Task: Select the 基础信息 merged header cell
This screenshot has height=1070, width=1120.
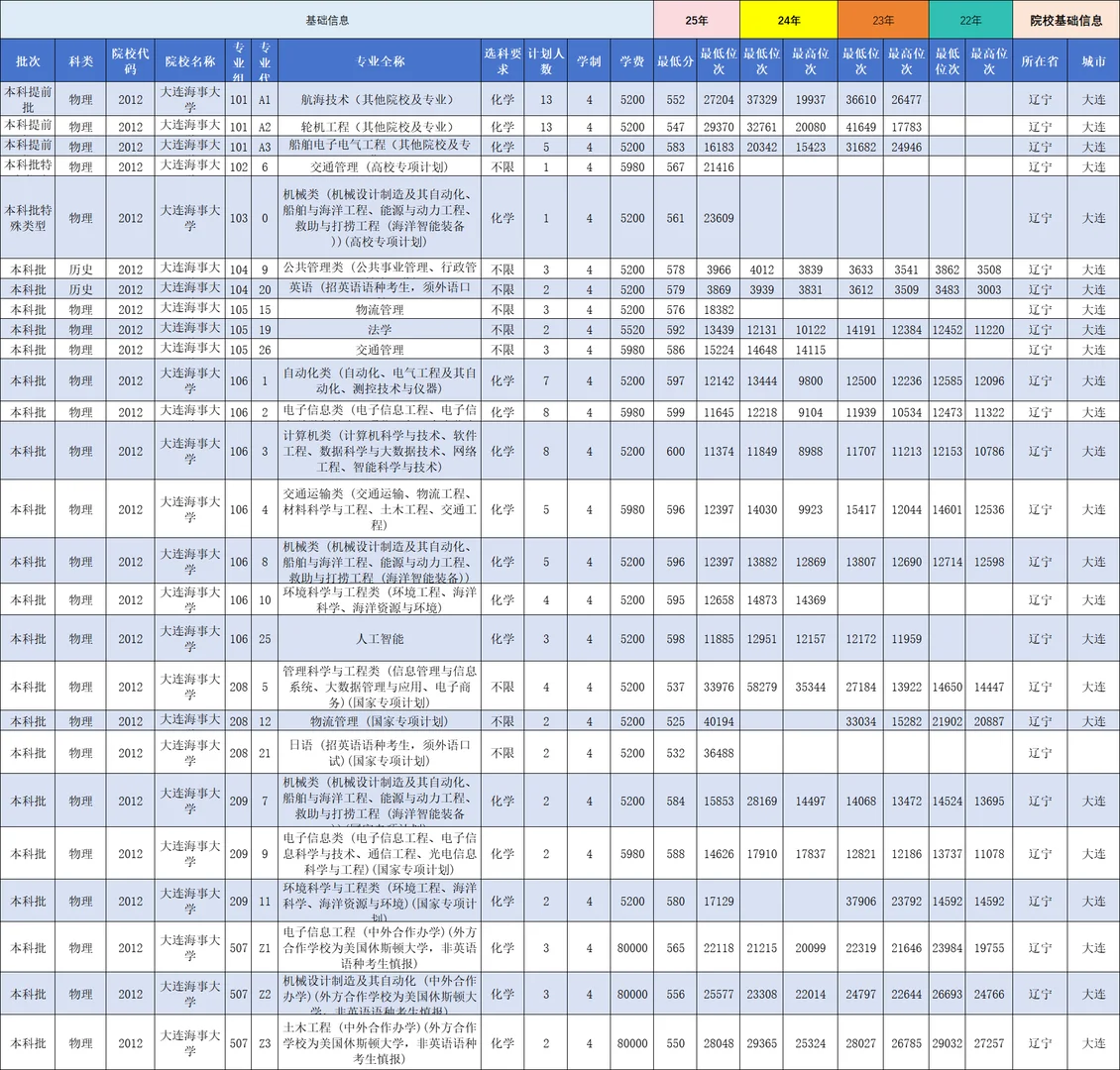Action: [x=327, y=20]
